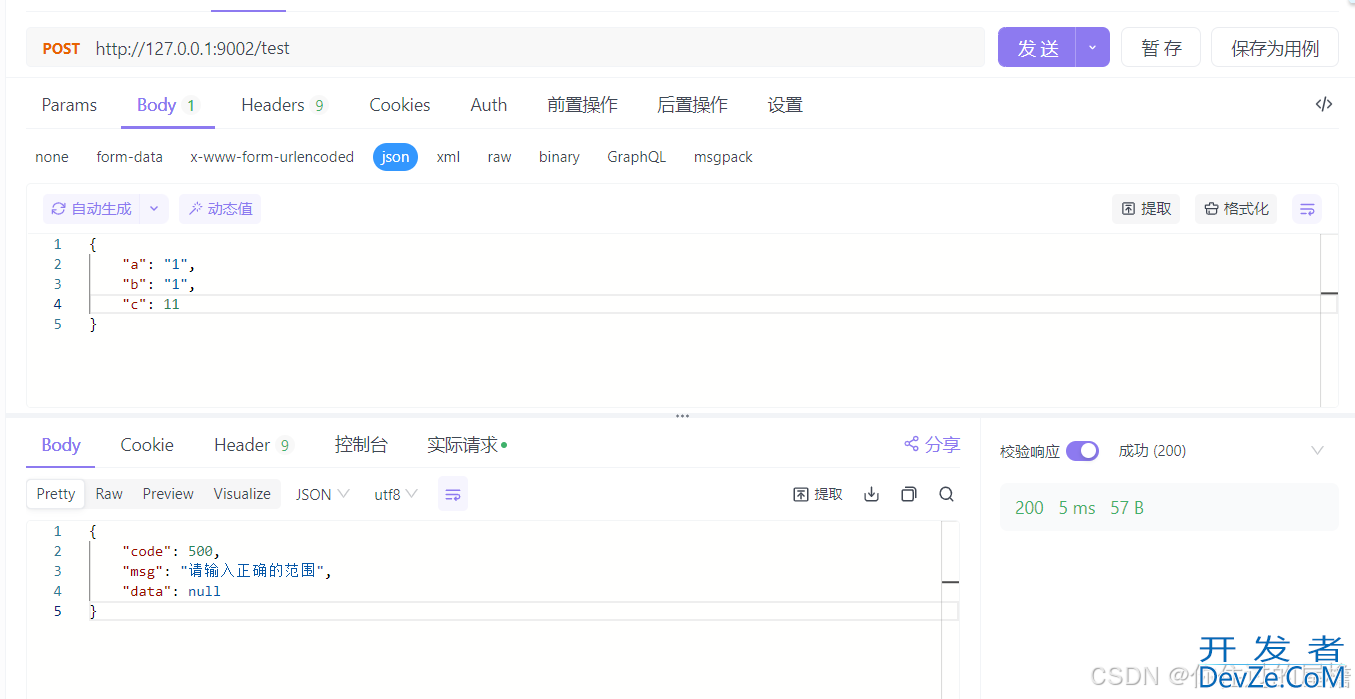Click the 动态值 dynamic value button

click(x=220, y=209)
